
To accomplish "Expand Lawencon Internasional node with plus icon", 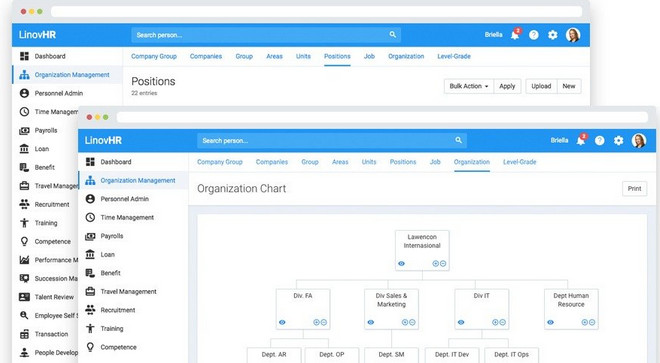I will (436, 264).
